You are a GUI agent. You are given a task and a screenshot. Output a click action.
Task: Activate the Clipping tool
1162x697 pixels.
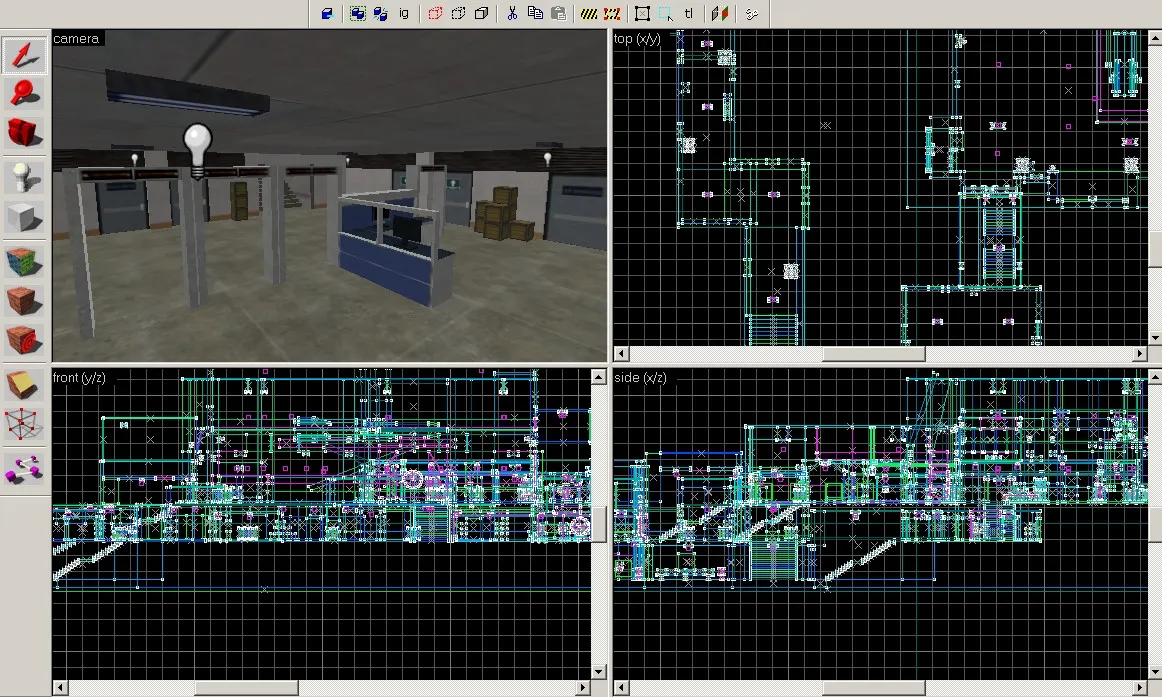pyautogui.click(x=25, y=385)
